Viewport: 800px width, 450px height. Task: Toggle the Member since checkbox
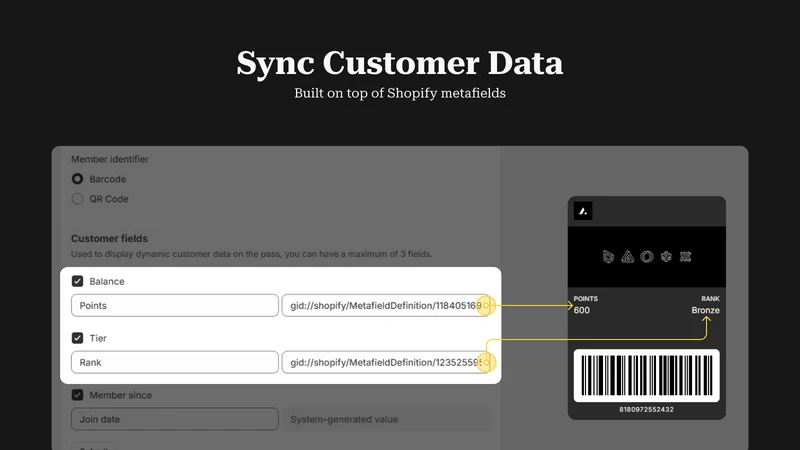tap(77, 395)
